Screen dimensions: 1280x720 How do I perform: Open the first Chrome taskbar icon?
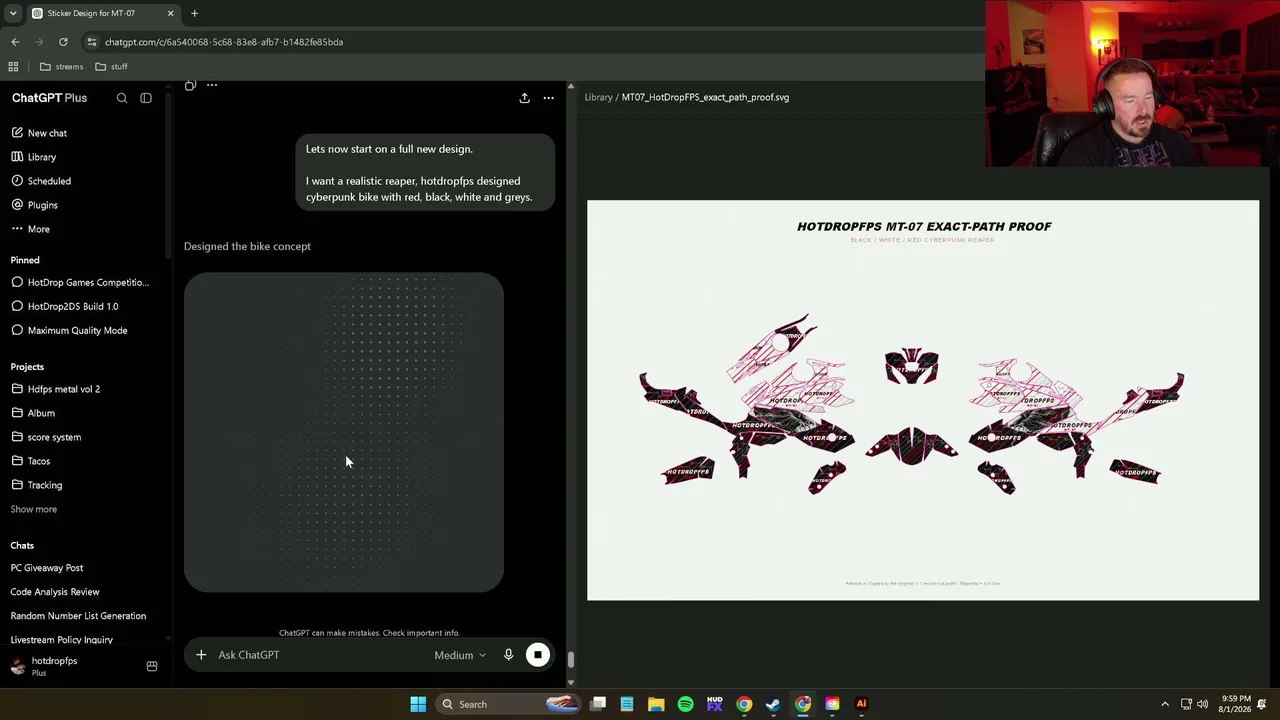pos(744,704)
